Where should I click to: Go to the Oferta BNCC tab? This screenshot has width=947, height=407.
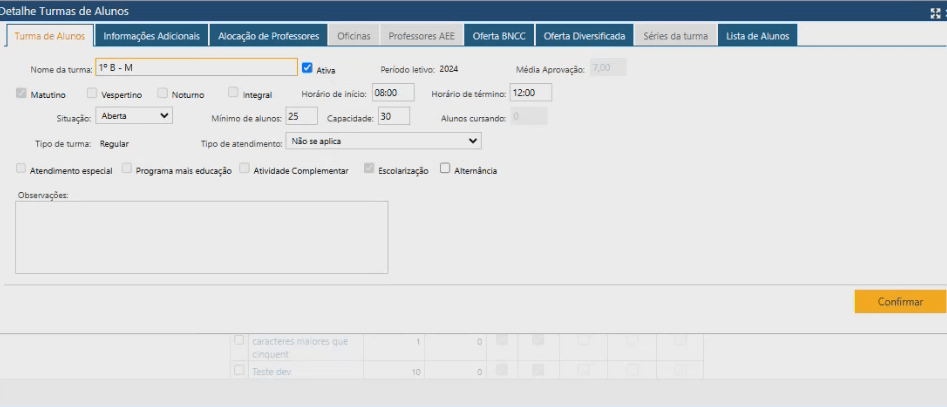click(x=499, y=36)
